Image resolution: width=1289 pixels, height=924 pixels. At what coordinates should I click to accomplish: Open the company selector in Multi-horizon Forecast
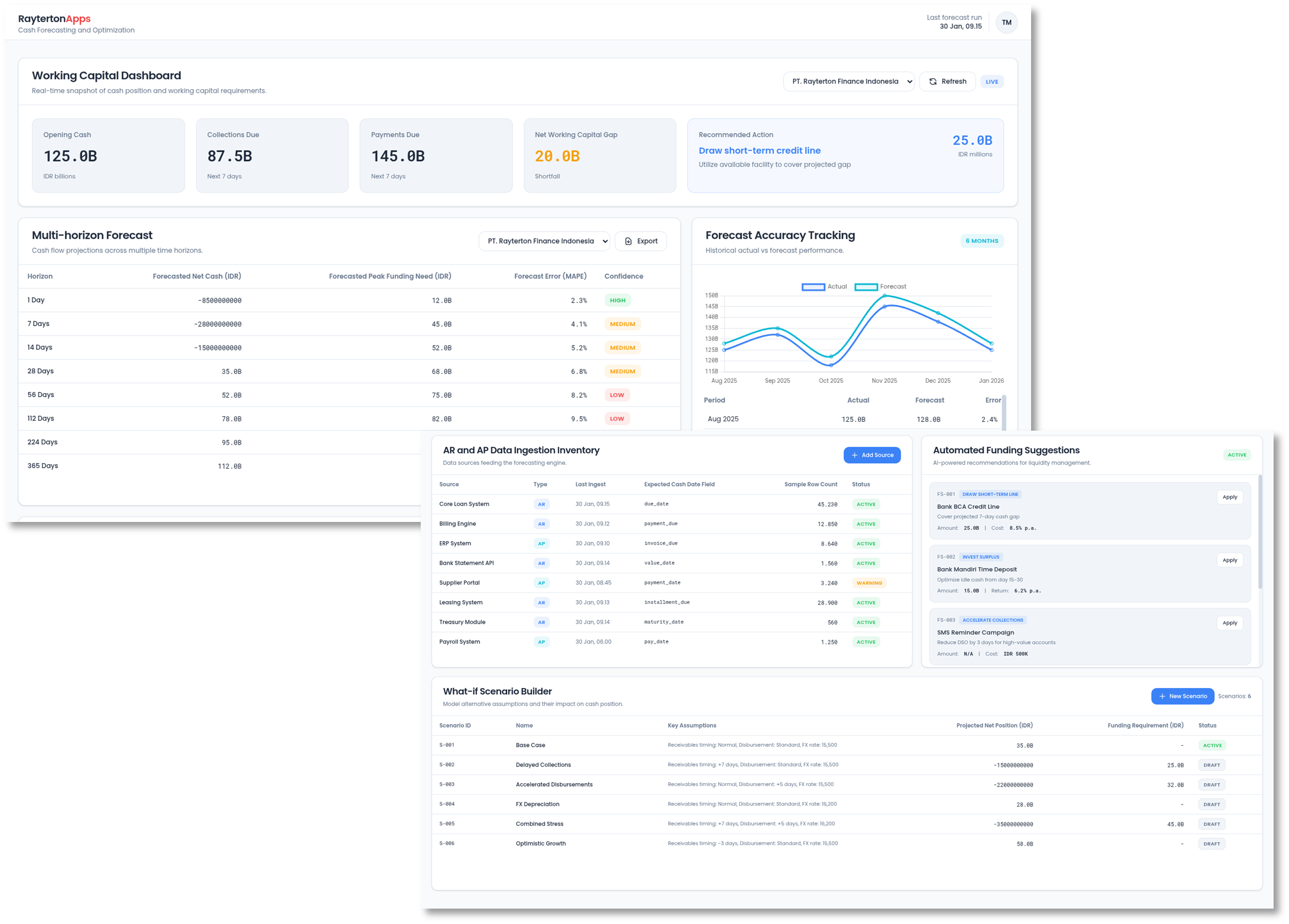click(x=544, y=241)
